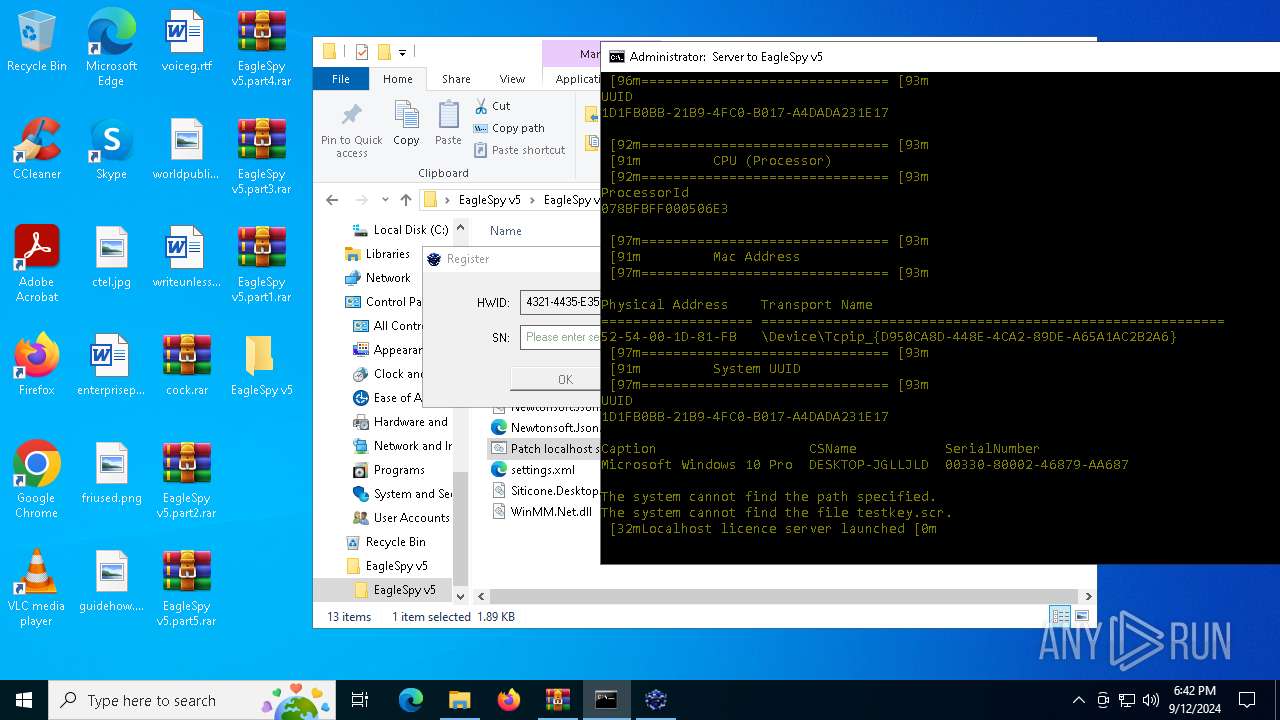The image size is (1280, 720).
Task: Open the Windows Start menu
Action: coord(24,700)
